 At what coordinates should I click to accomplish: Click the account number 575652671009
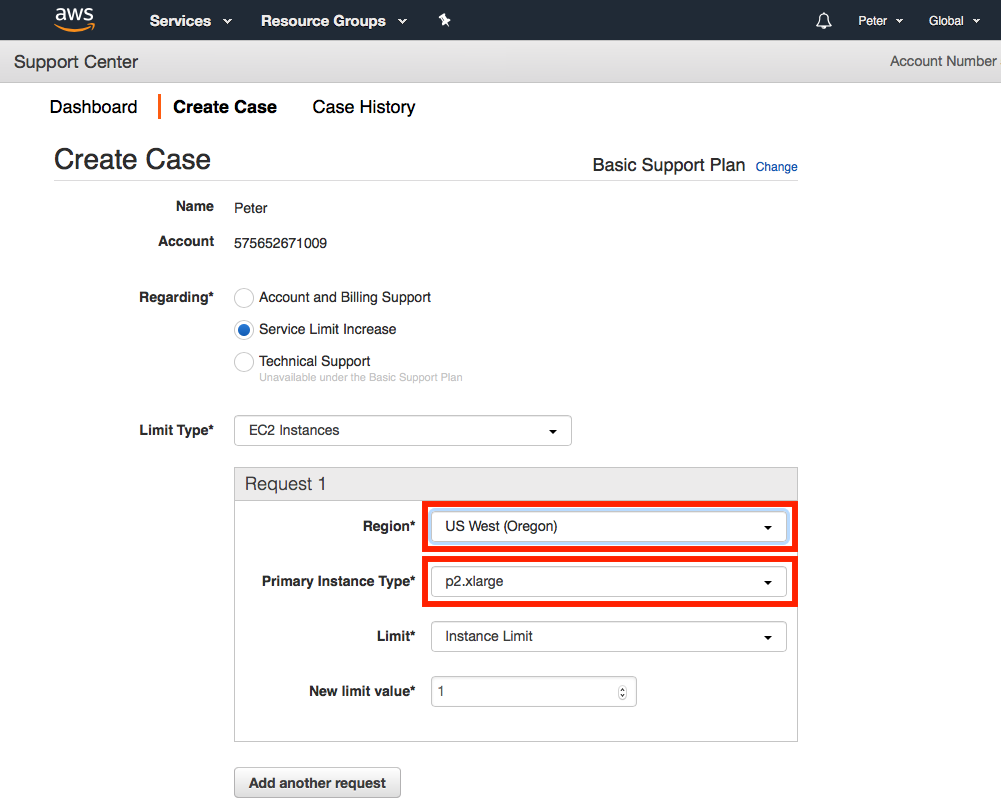point(280,243)
